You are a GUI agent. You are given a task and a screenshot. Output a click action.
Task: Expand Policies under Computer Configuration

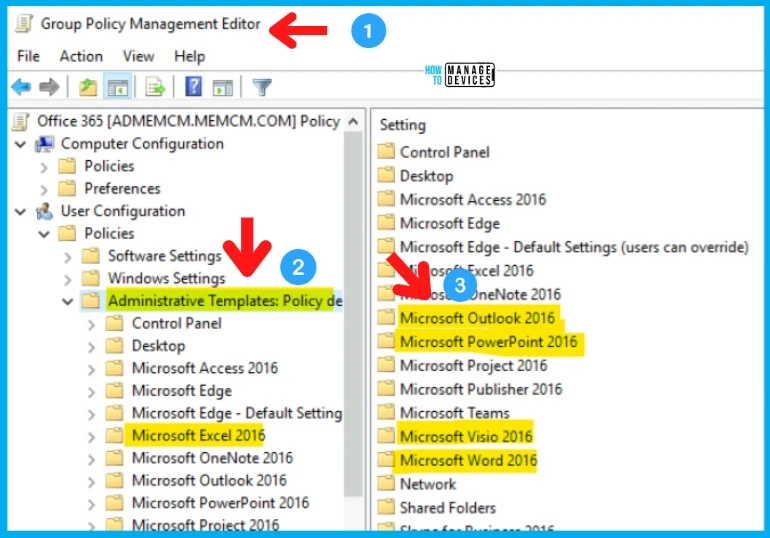[x=44, y=167]
